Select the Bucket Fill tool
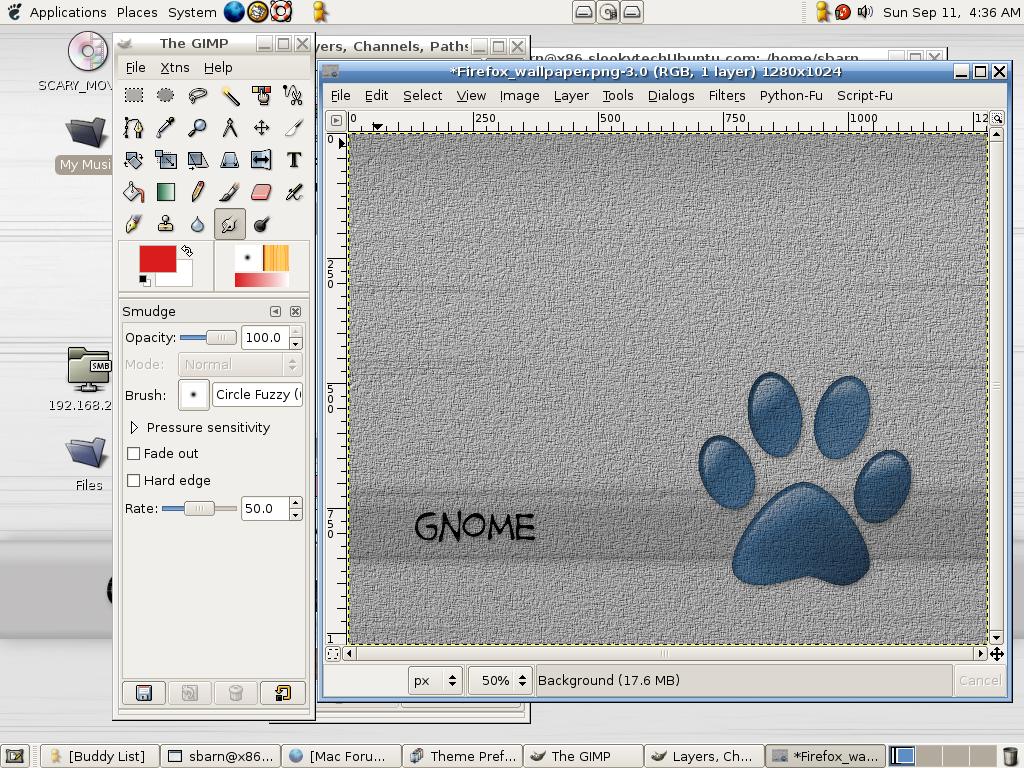 (134, 192)
